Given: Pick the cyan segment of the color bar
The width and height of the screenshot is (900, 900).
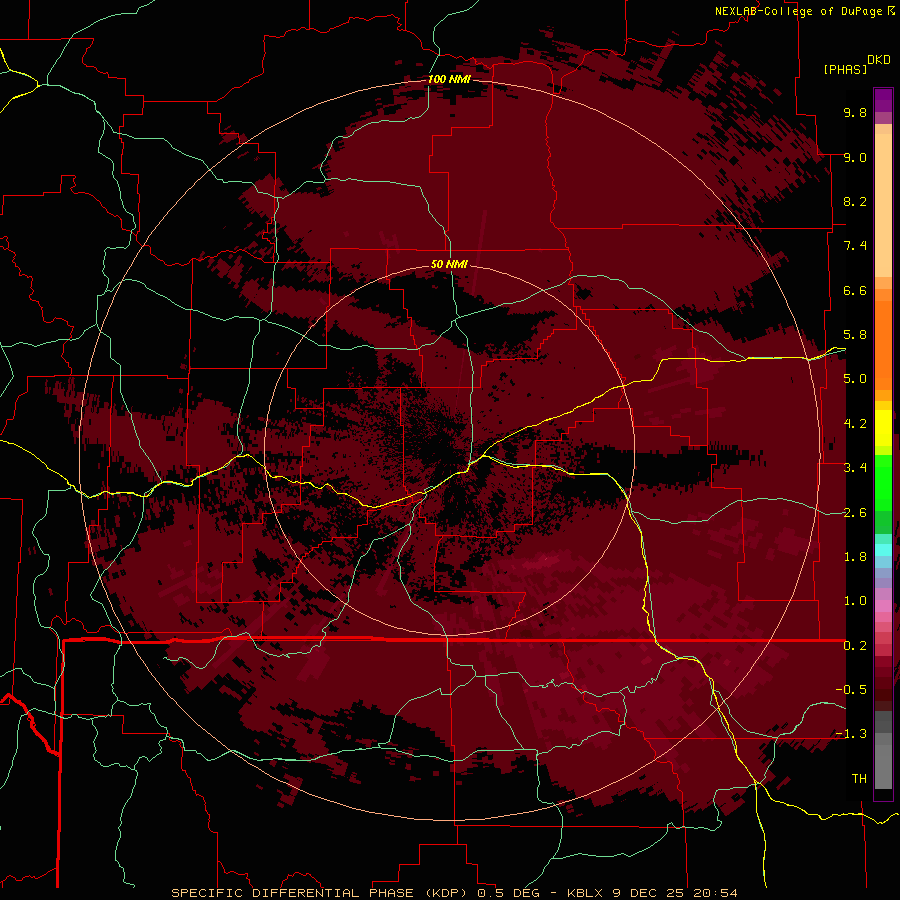Looking at the screenshot, I should pos(883,550).
